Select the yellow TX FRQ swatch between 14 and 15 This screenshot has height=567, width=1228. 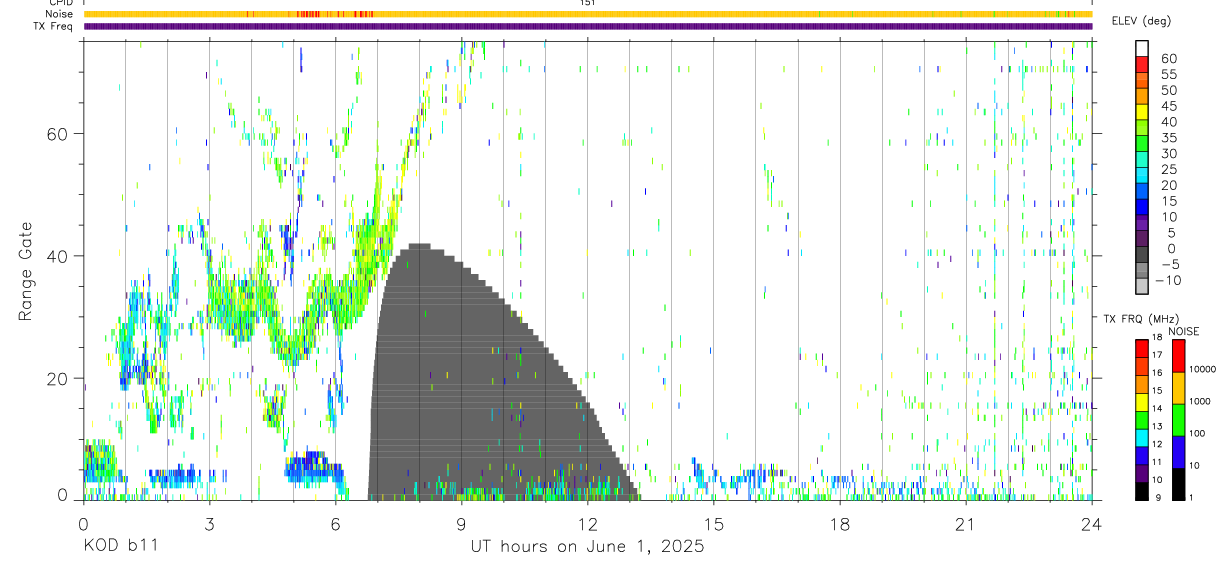tap(1142, 401)
